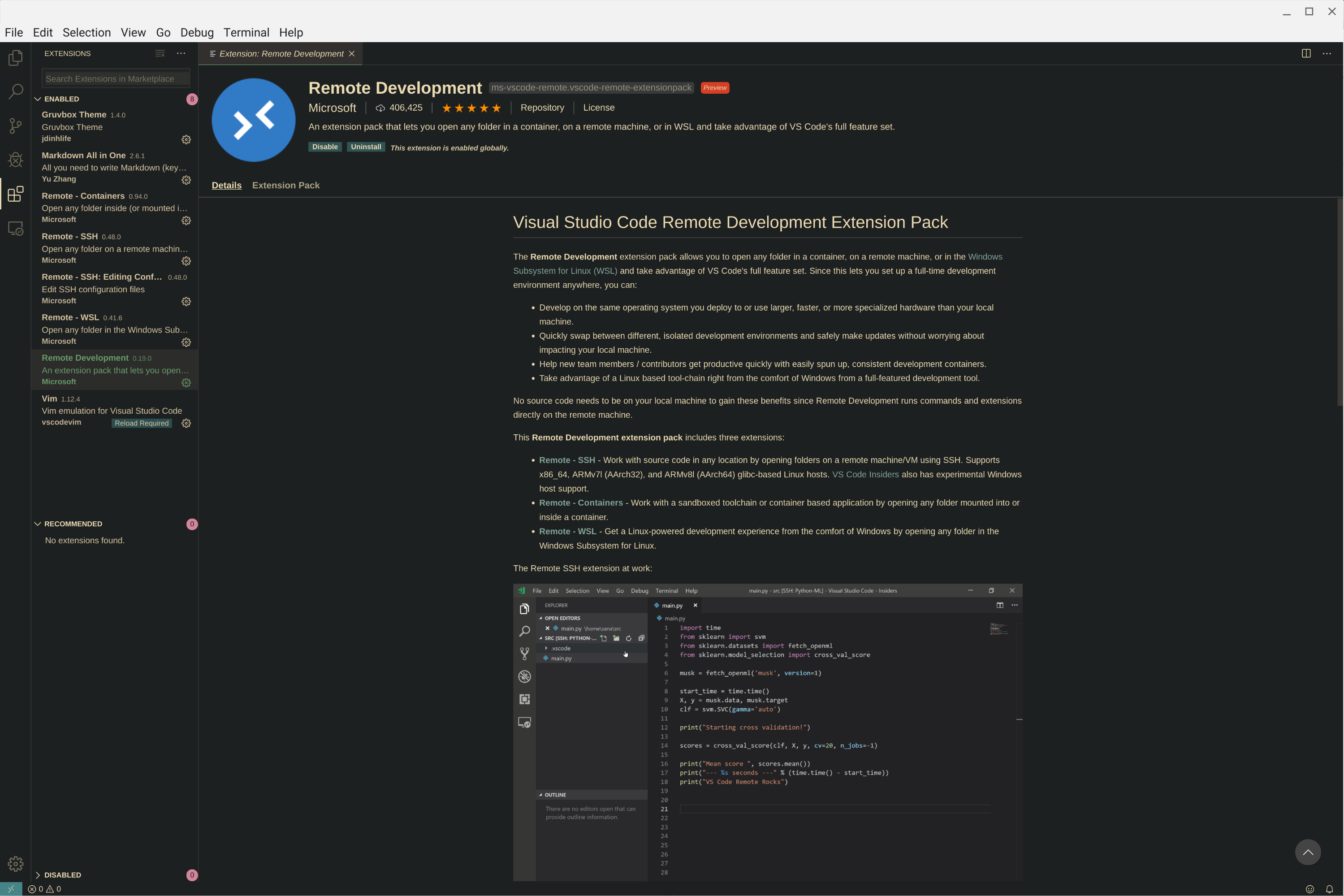Open notifications via the bell icon

[x=1329, y=889]
